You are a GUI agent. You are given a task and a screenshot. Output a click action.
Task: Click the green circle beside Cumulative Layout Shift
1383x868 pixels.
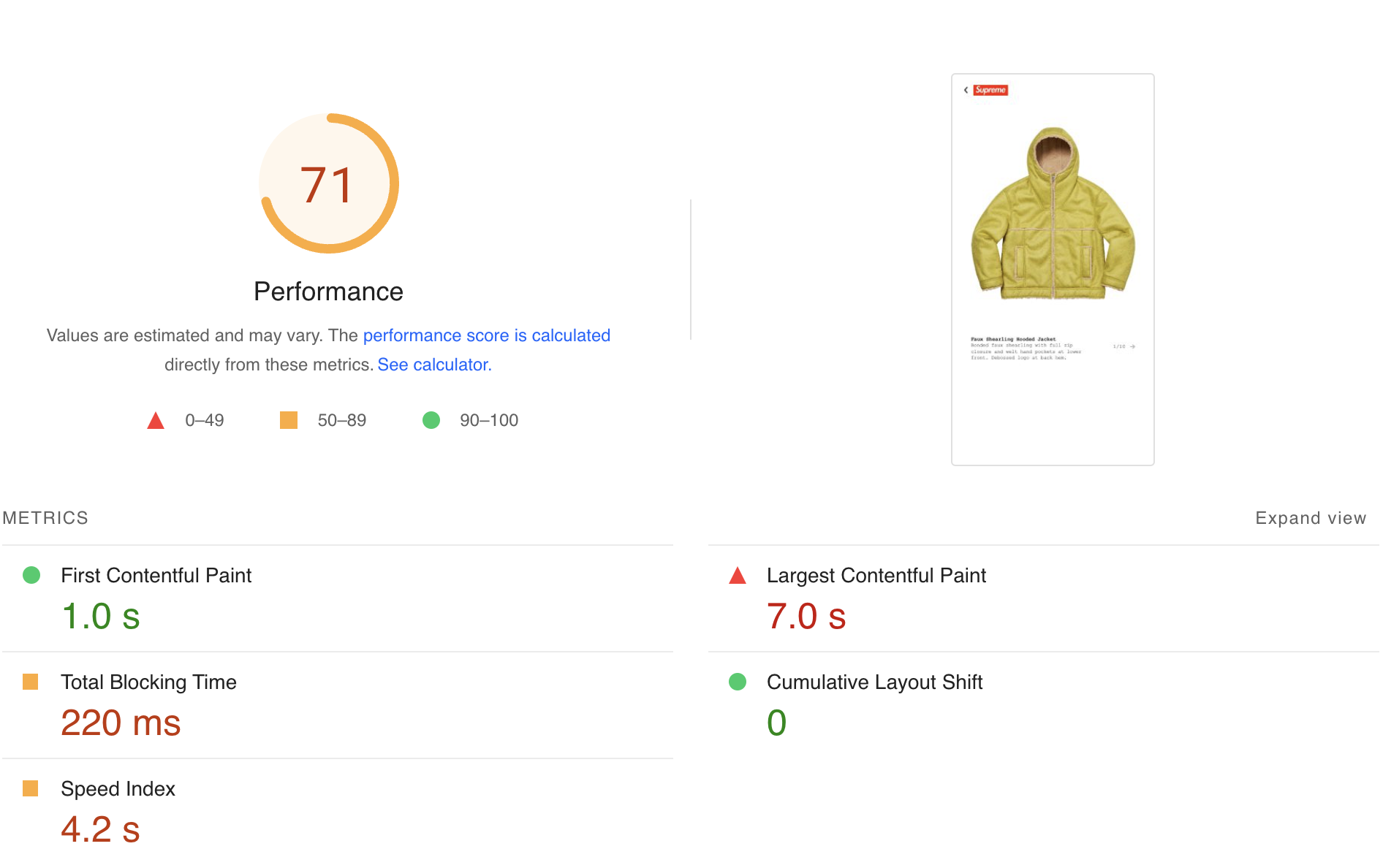738,682
